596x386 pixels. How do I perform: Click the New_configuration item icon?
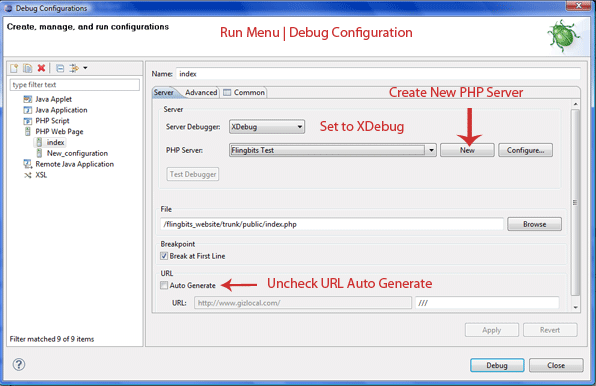[39, 153]
